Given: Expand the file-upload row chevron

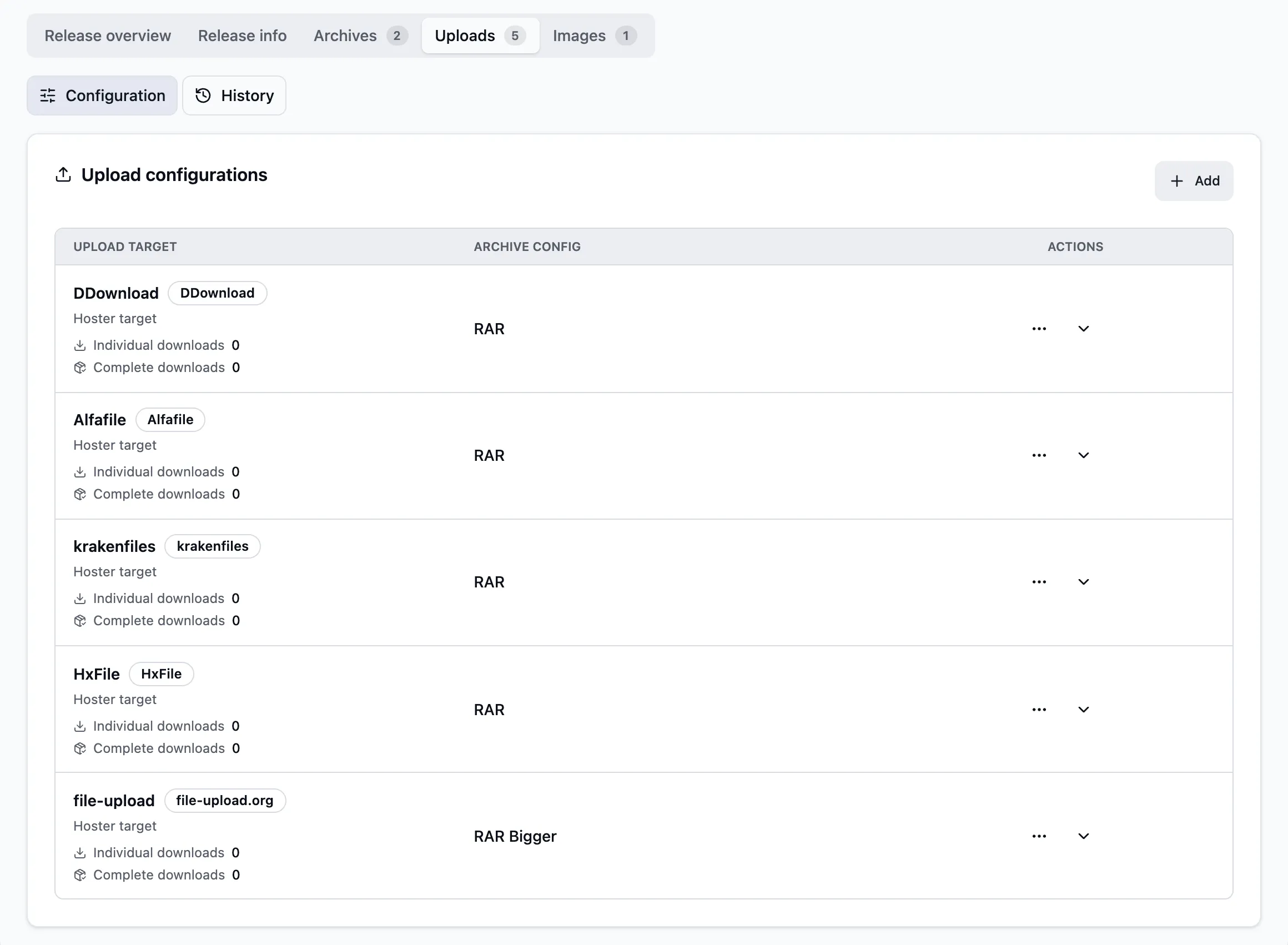Looking at the screenshot, I should (x=1083, y=836).
